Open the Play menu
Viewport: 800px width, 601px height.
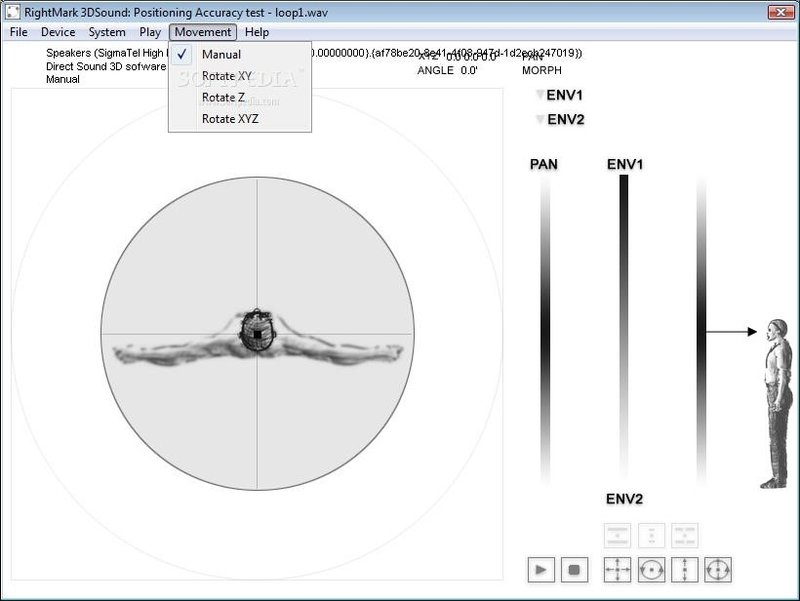click(150, 32)
